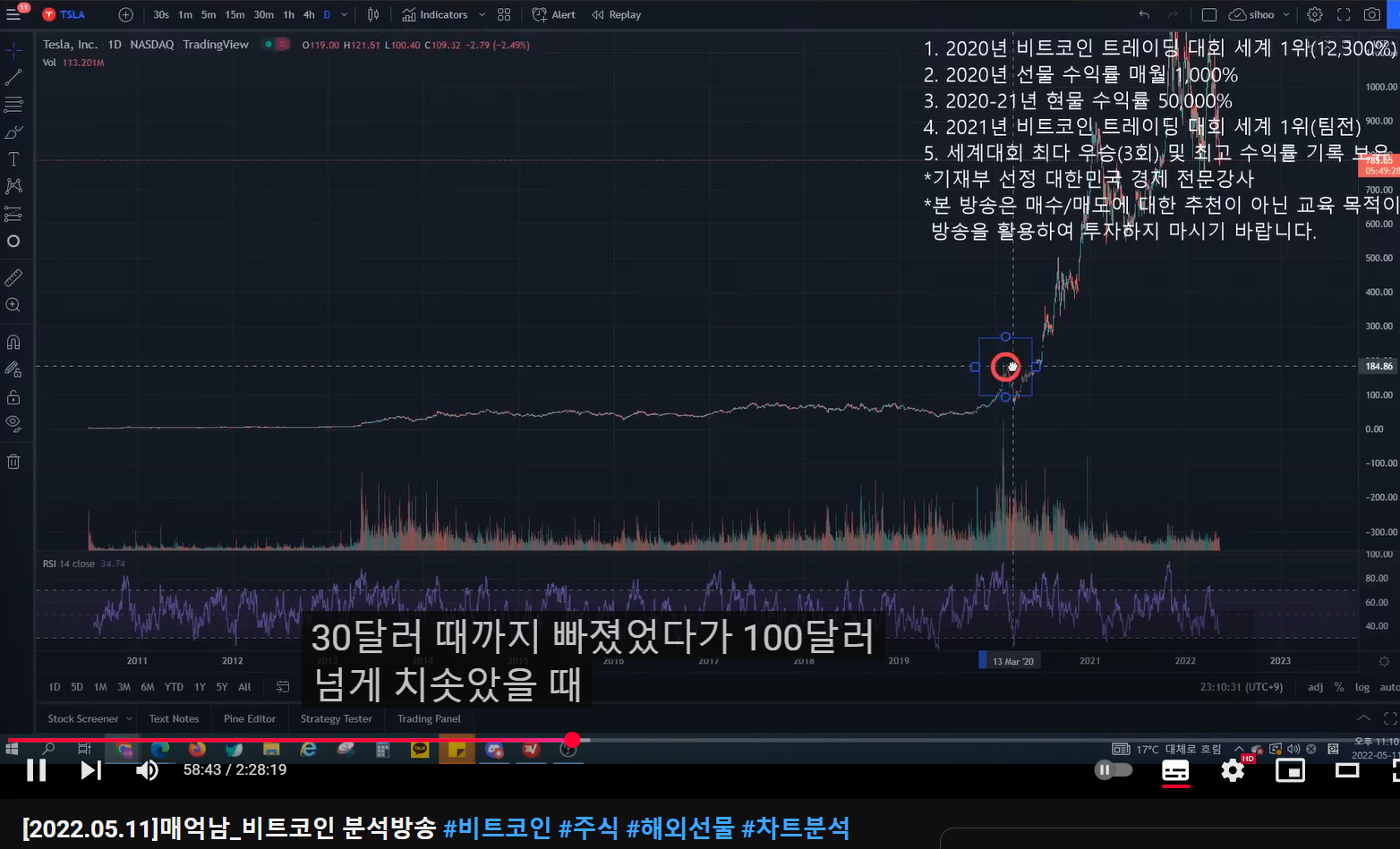
Task: Select the long position forecasting tool
Action: [13, 214]
